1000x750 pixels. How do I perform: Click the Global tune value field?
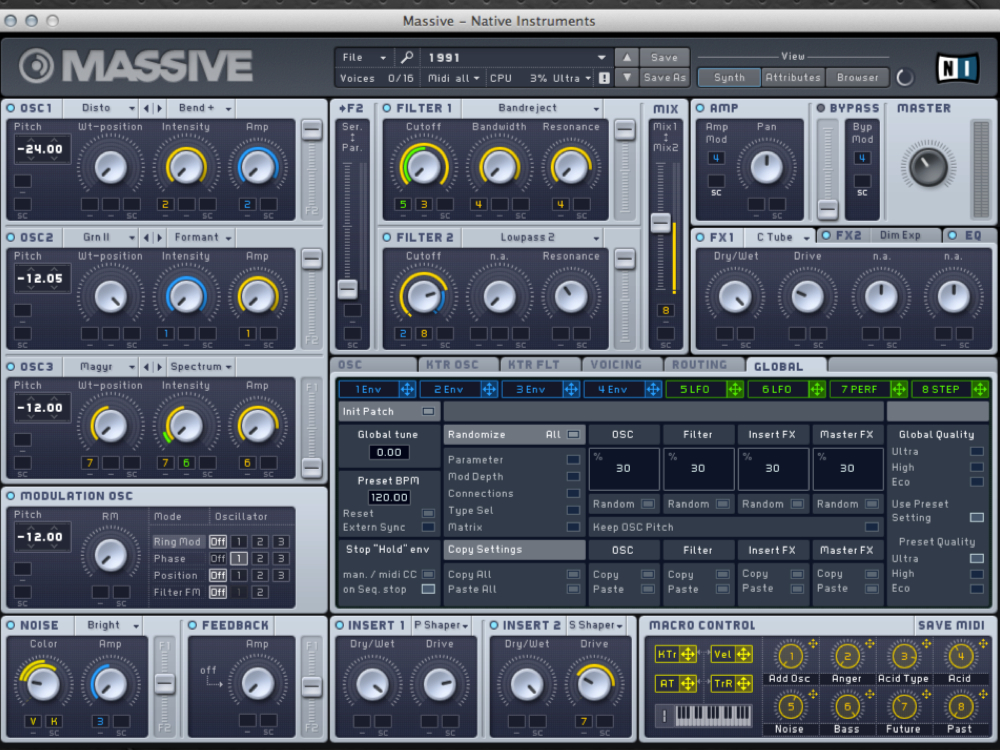click(388, 452)
